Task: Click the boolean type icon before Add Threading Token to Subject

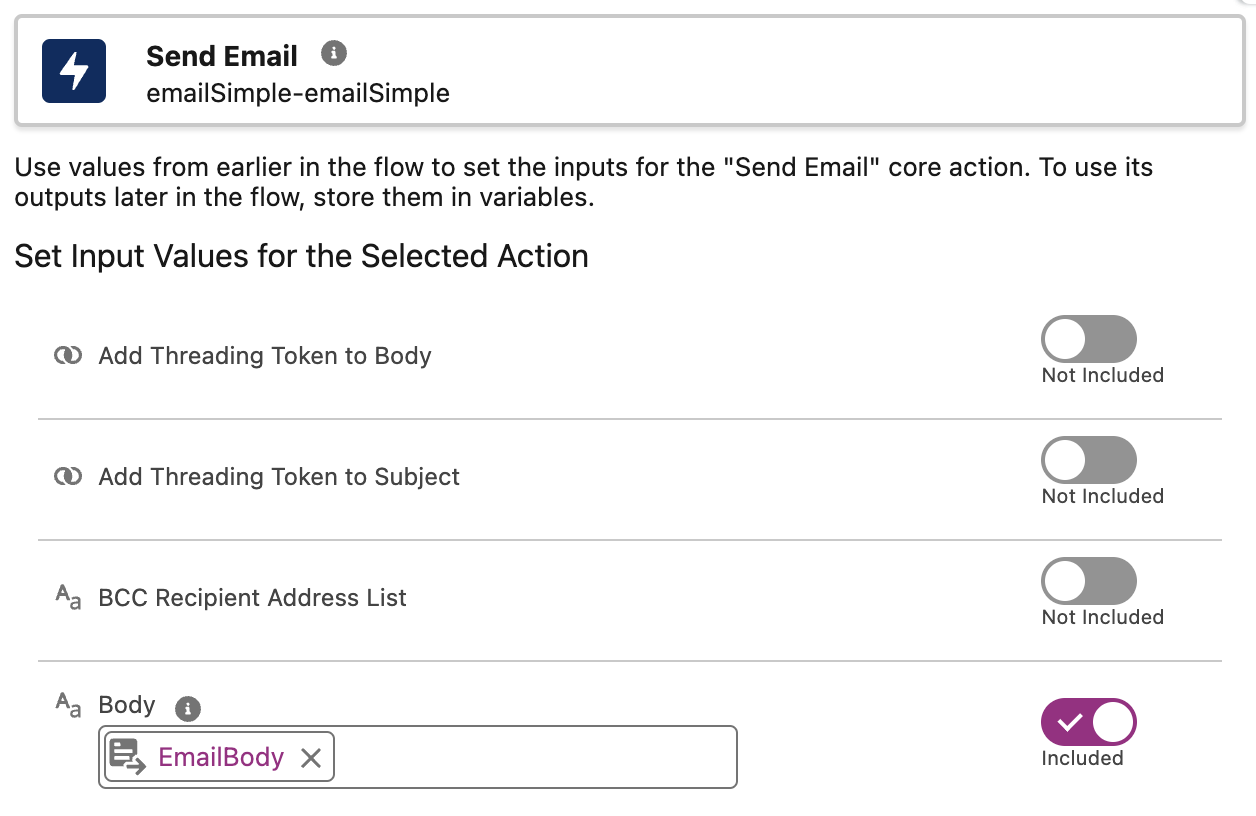Action: coord(67,476)
